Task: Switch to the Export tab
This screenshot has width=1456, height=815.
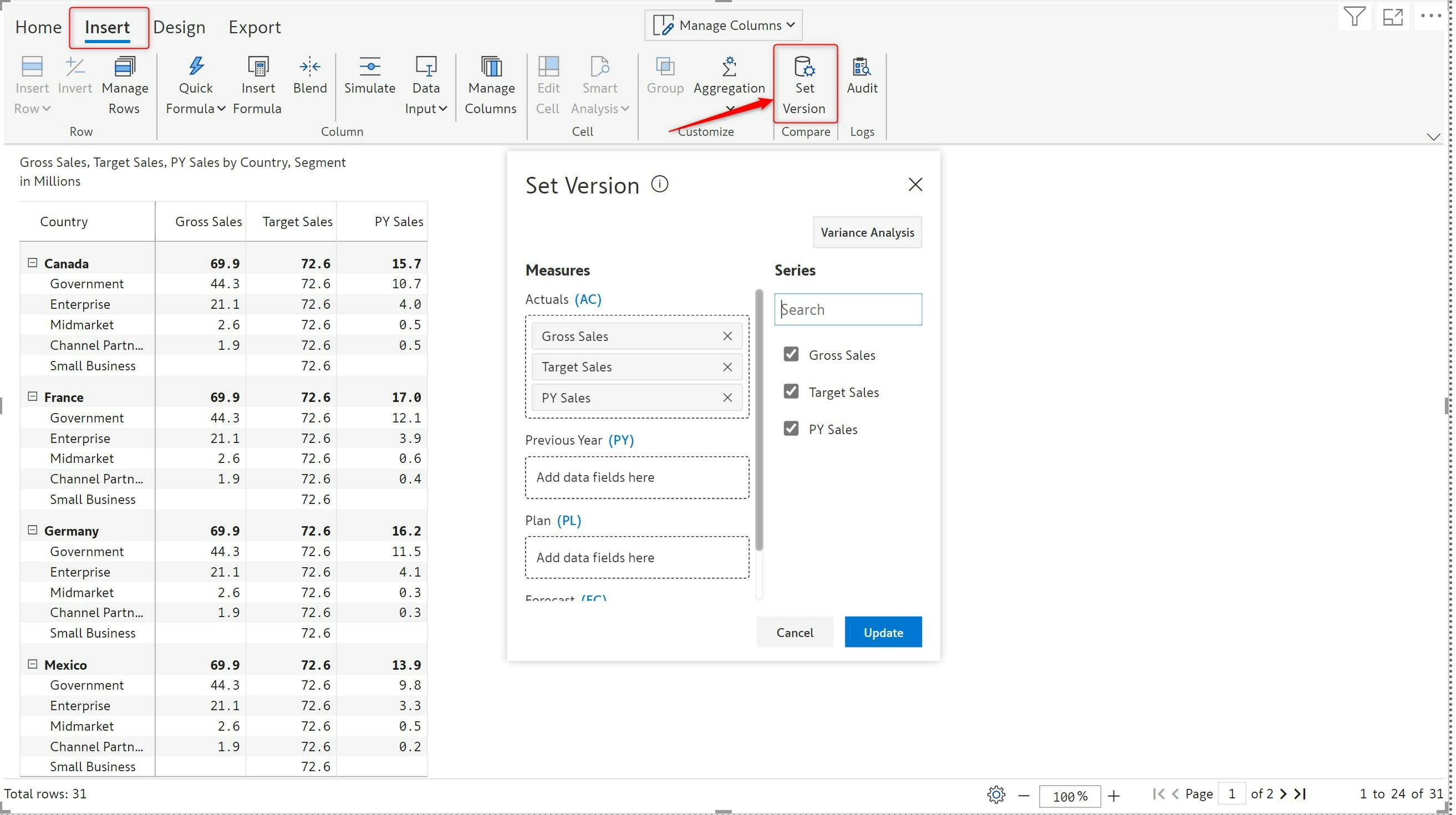Action: [254, 27]
